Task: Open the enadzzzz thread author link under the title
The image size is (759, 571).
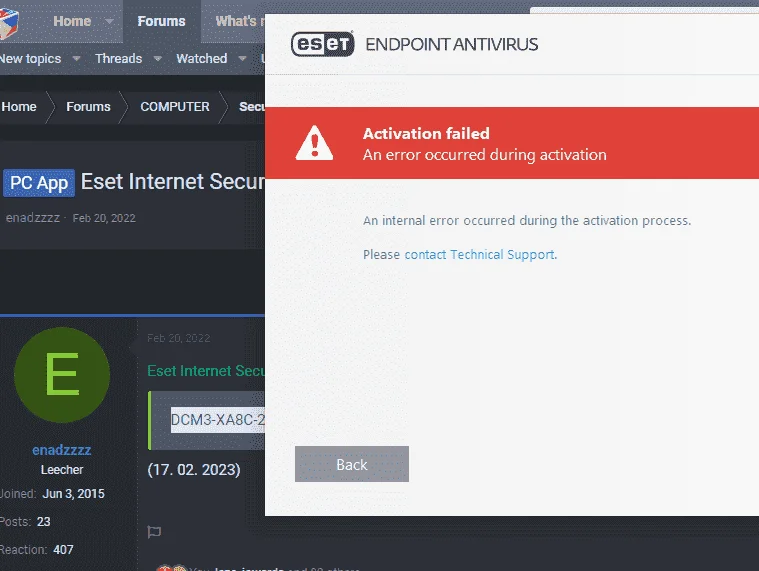Action: coord(33,218)
